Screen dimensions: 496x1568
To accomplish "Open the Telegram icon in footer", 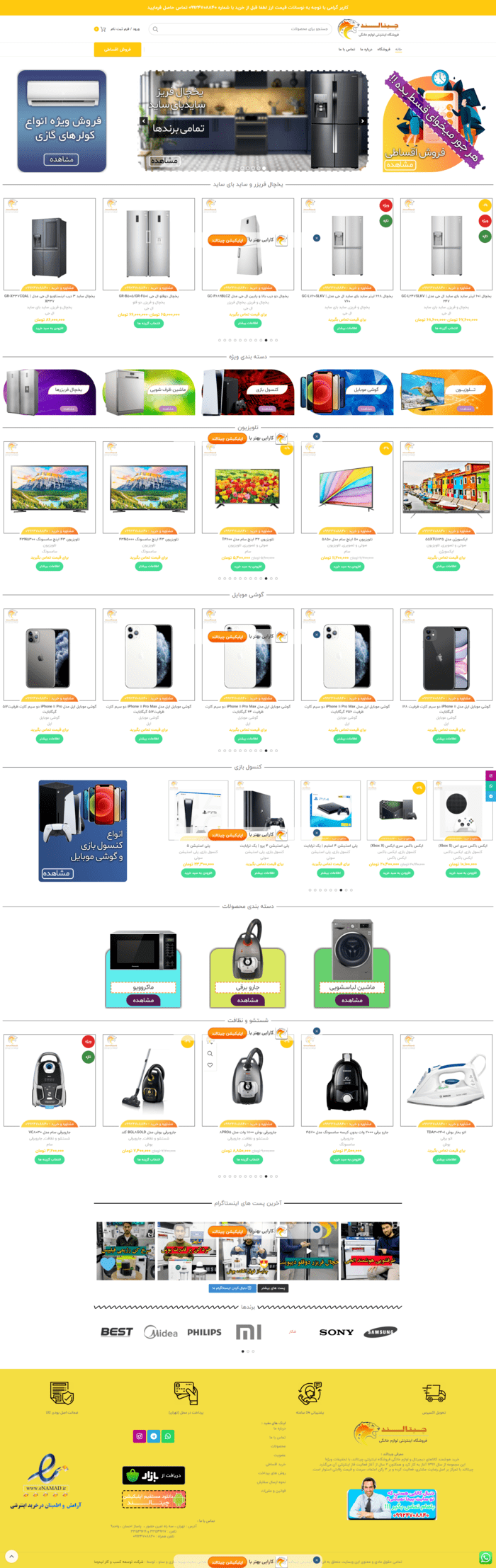I will pyautogui.click(x=154, y=1436).
